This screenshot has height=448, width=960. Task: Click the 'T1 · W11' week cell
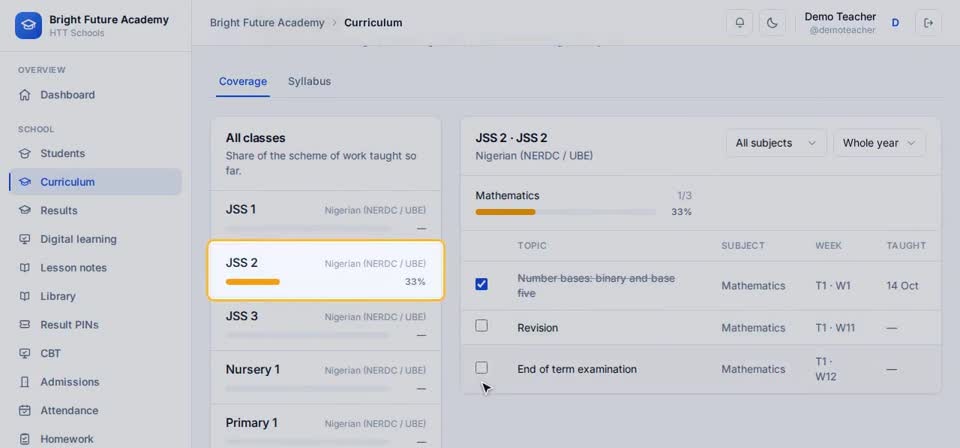click(x=833, y=328)
